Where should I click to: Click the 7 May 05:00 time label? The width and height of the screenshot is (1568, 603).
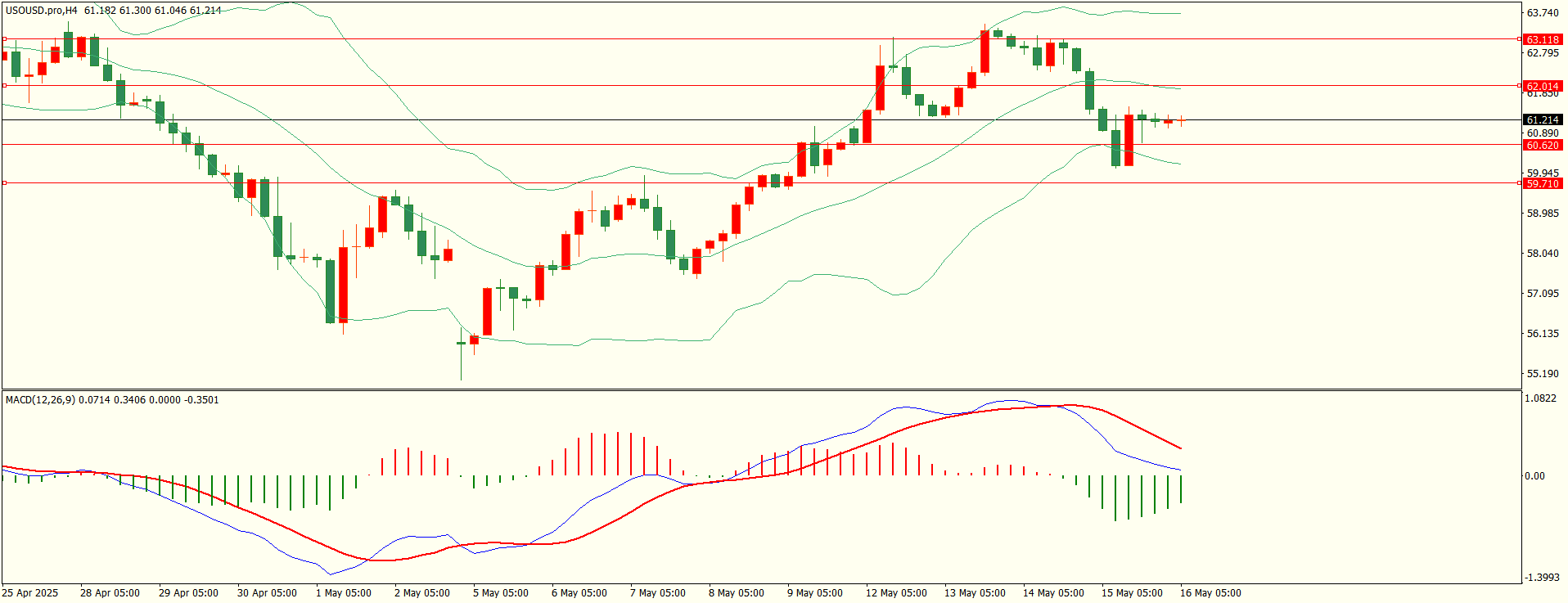click(658, 593)
